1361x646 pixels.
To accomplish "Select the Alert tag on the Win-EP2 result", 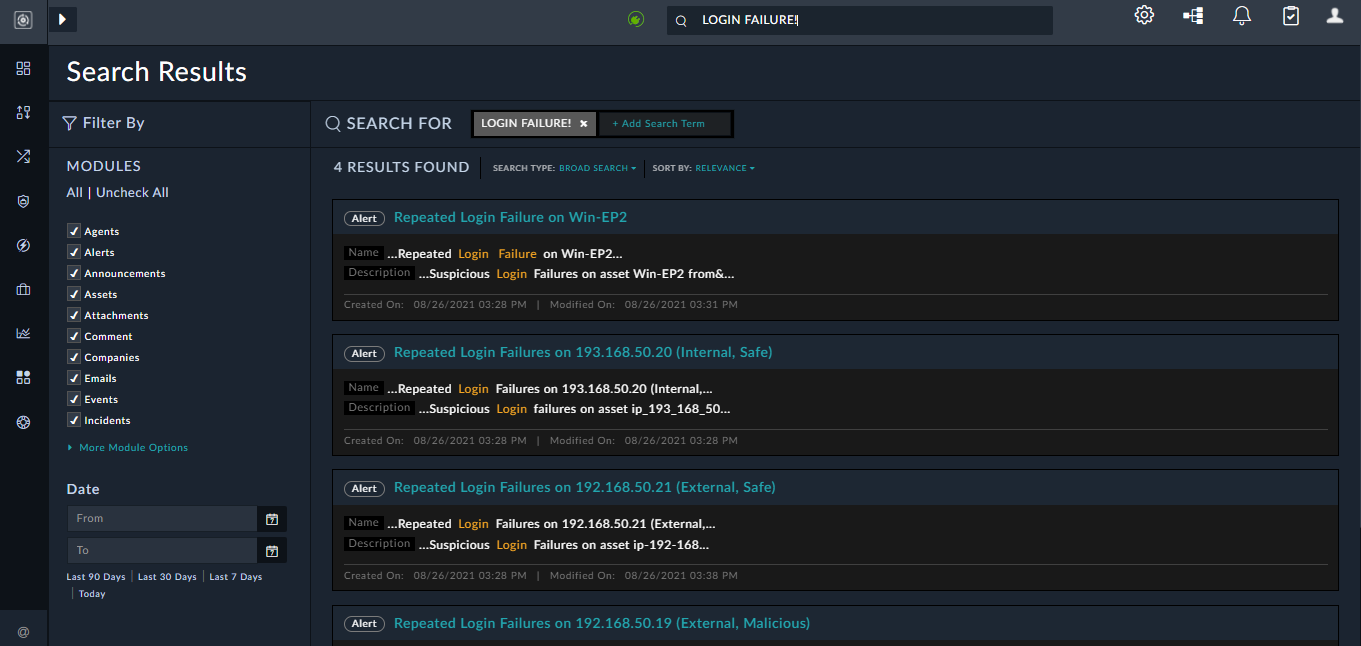I will 364,217.
